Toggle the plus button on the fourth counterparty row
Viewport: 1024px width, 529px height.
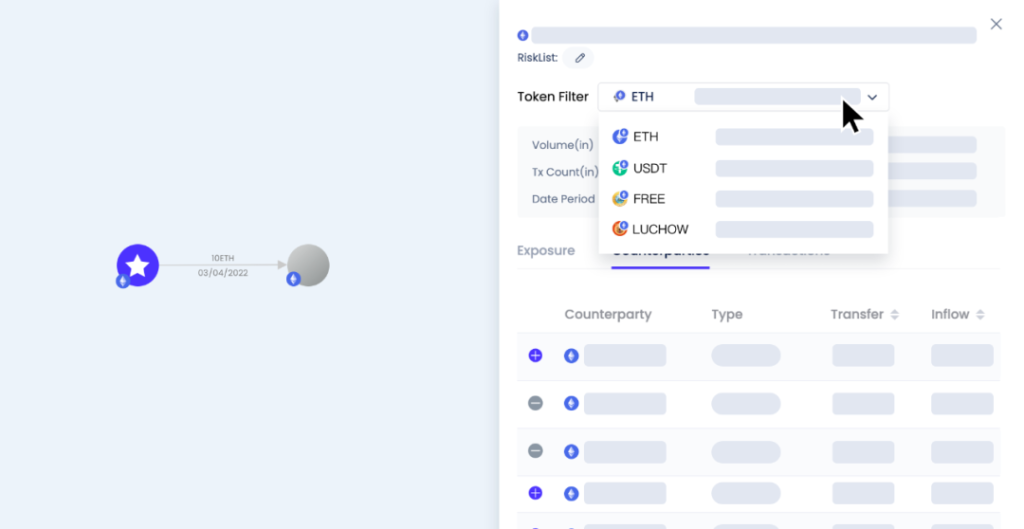coord(536,493)
